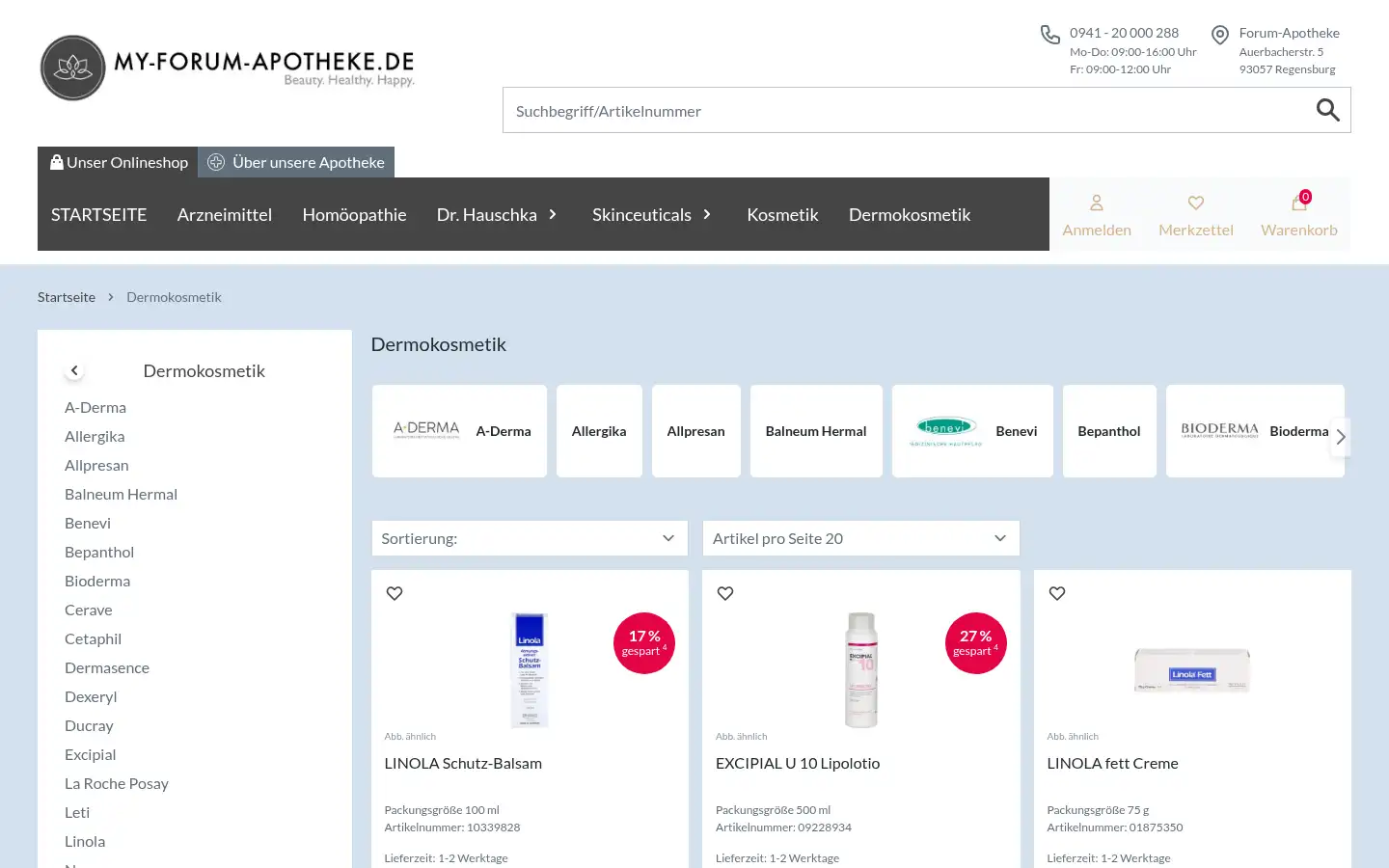
Task: Select Balneum Hermal brand card
Action: click(816, 431)
